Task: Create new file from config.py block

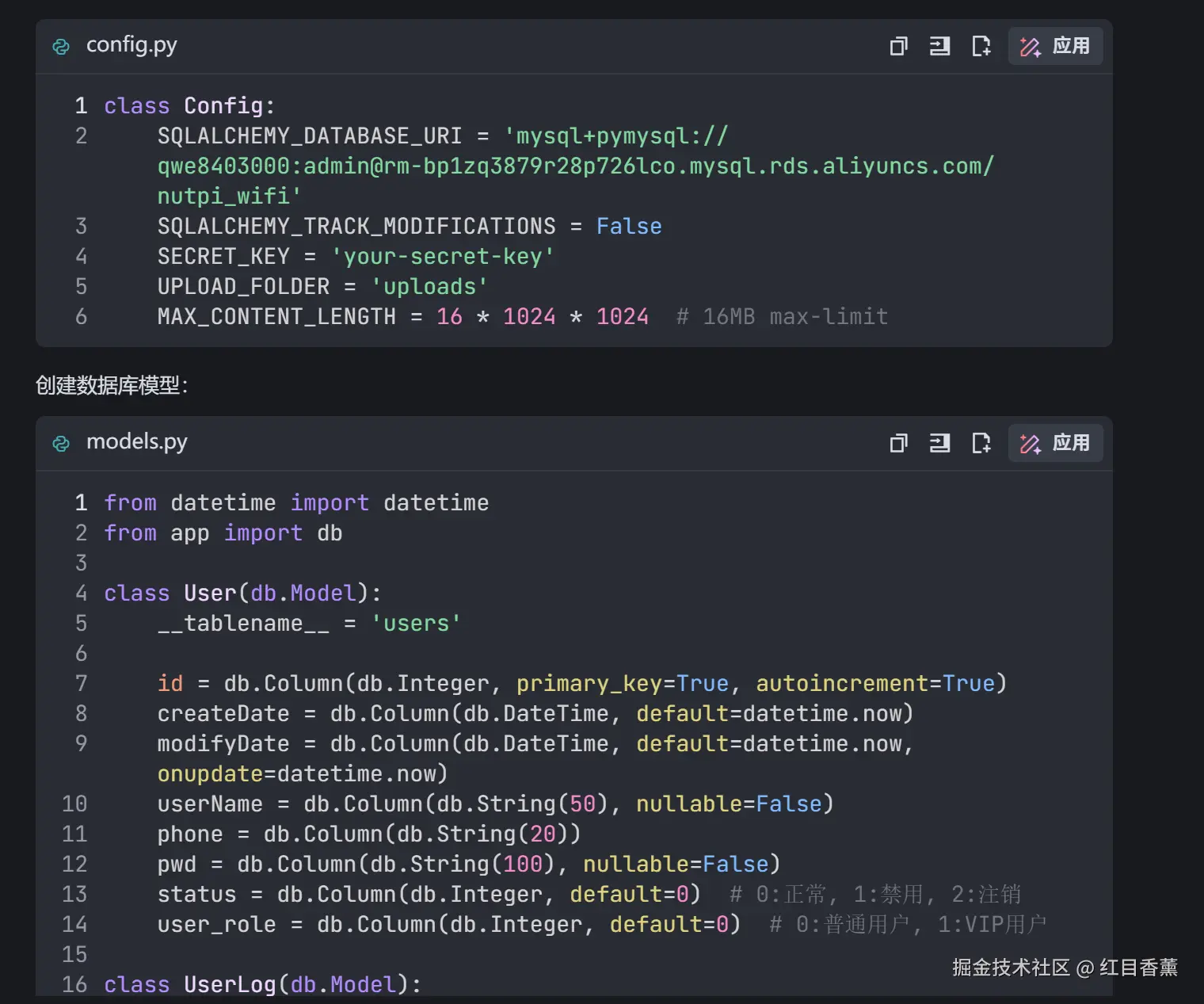Action: click(x=981, y=46)
